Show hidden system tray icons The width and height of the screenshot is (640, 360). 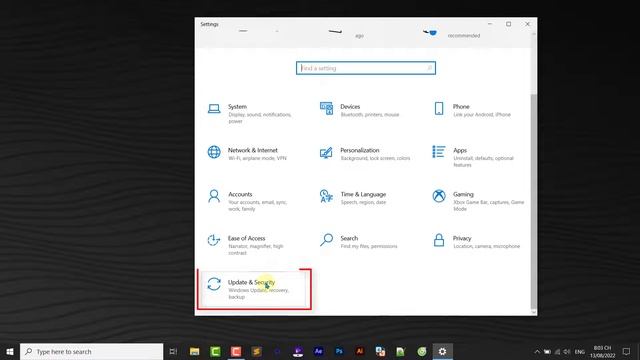(537, 352)
